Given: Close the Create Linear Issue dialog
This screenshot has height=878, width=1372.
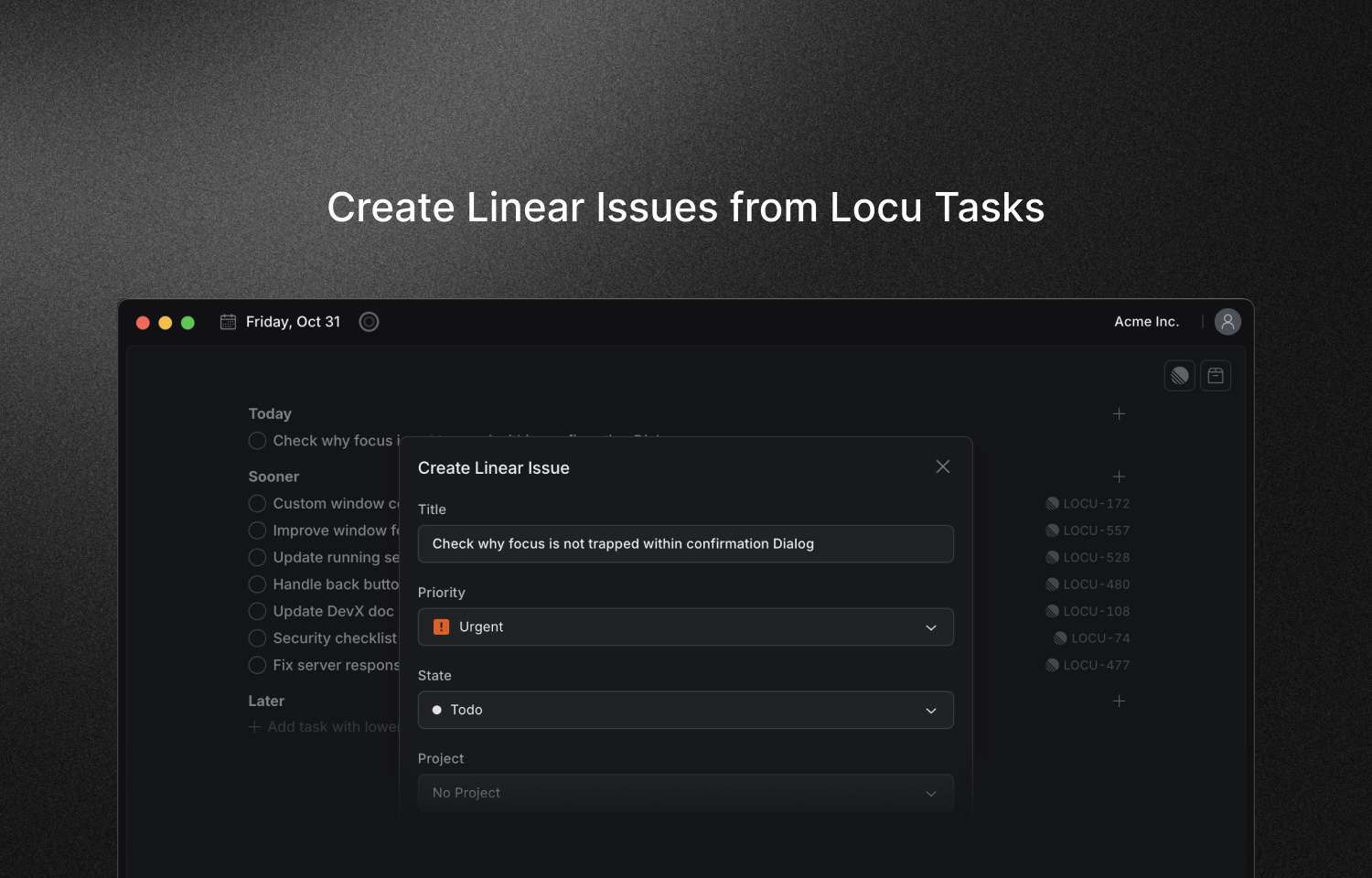Looking at the screenshot, I should click(x=942, y=466).
